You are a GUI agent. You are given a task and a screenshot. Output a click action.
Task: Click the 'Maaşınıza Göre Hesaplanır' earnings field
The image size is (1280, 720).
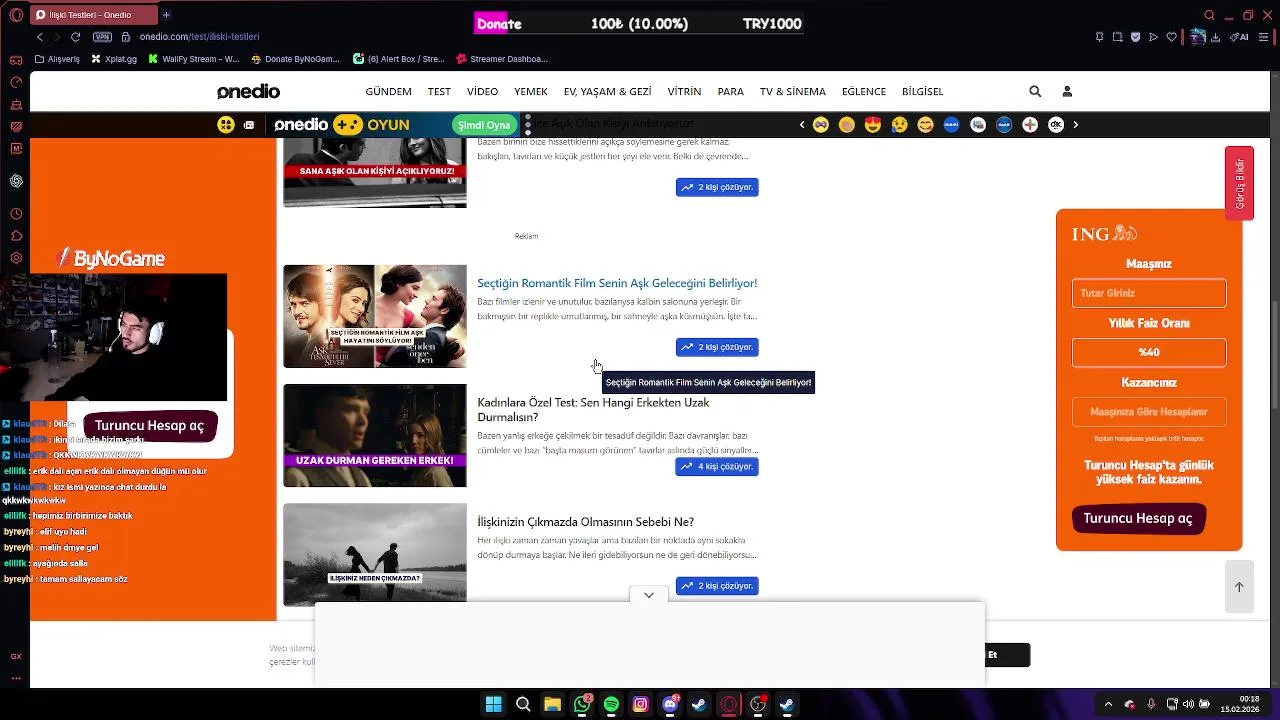(1149, 411)
